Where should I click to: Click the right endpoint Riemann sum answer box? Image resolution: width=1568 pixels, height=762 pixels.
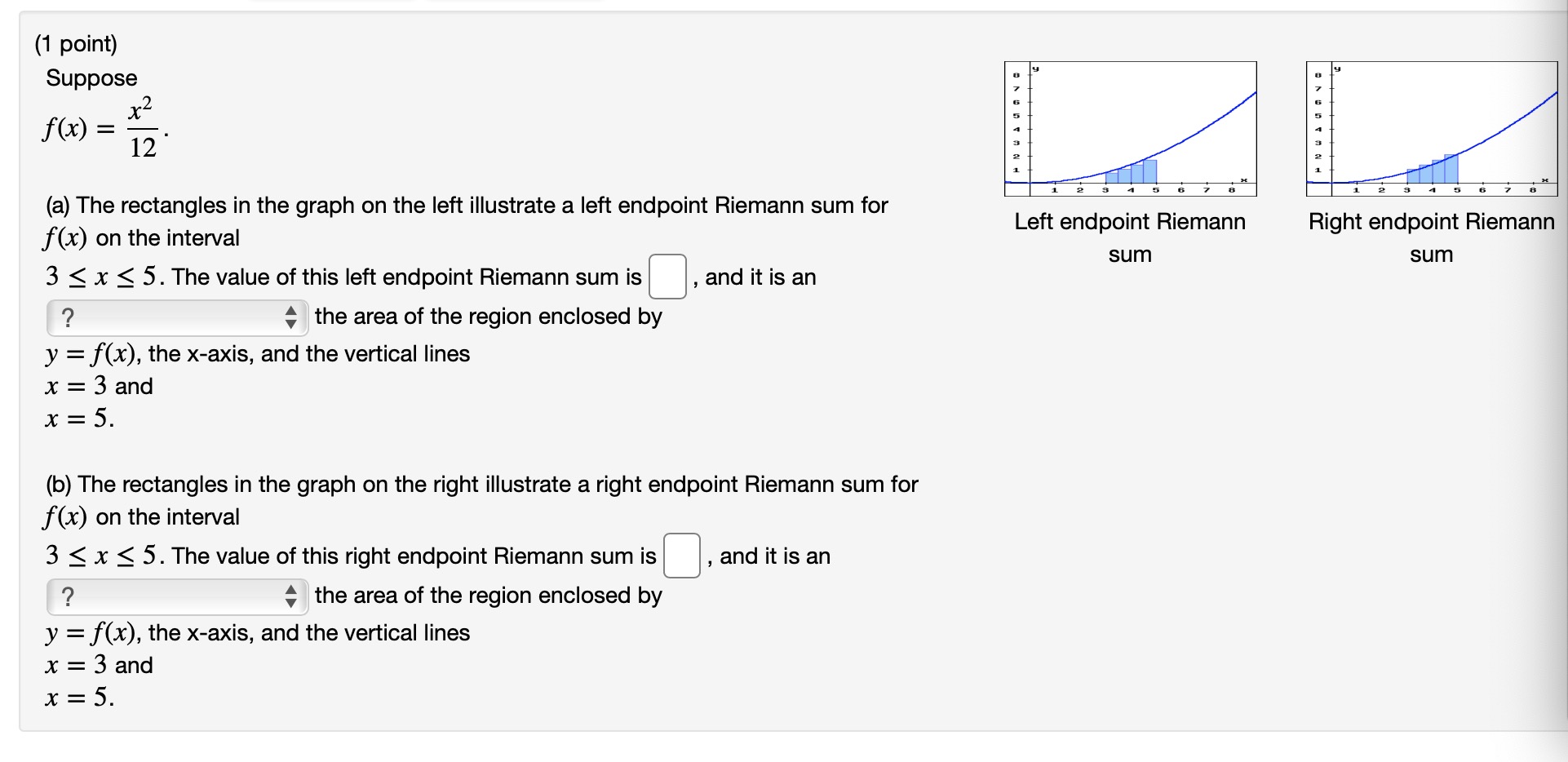tap(681, 557)
